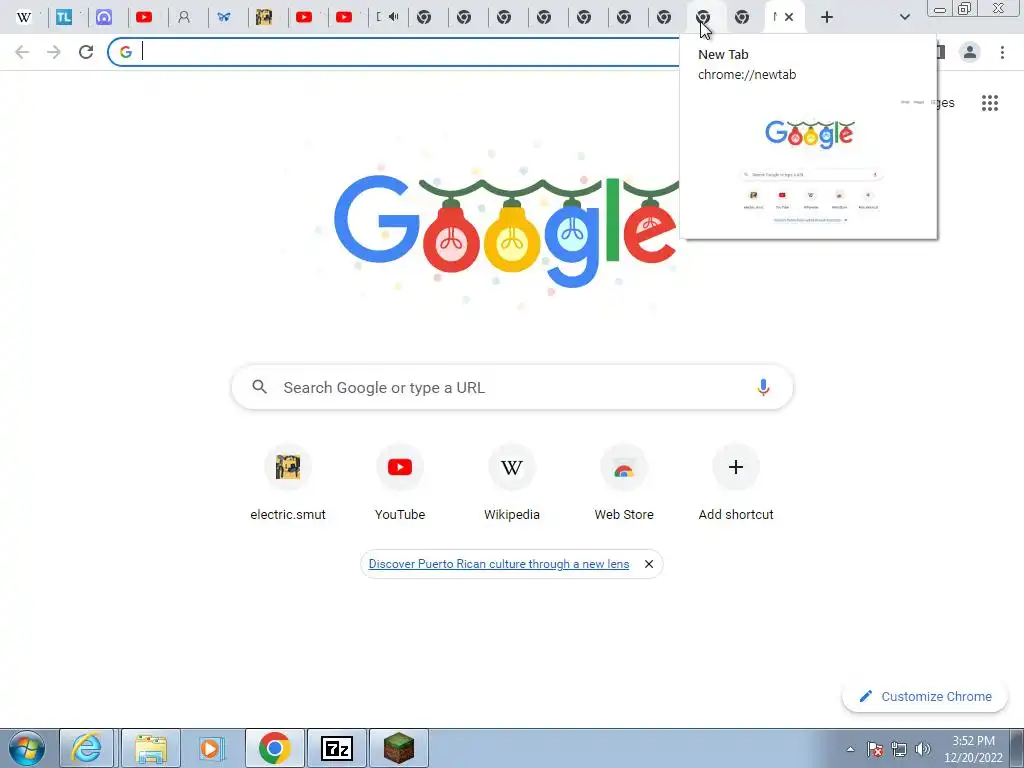Switch to the yellow picture-icon tab in tab strip
Image resolution: width=1024 pixels, height=768 pixels.
coord(264,18)
